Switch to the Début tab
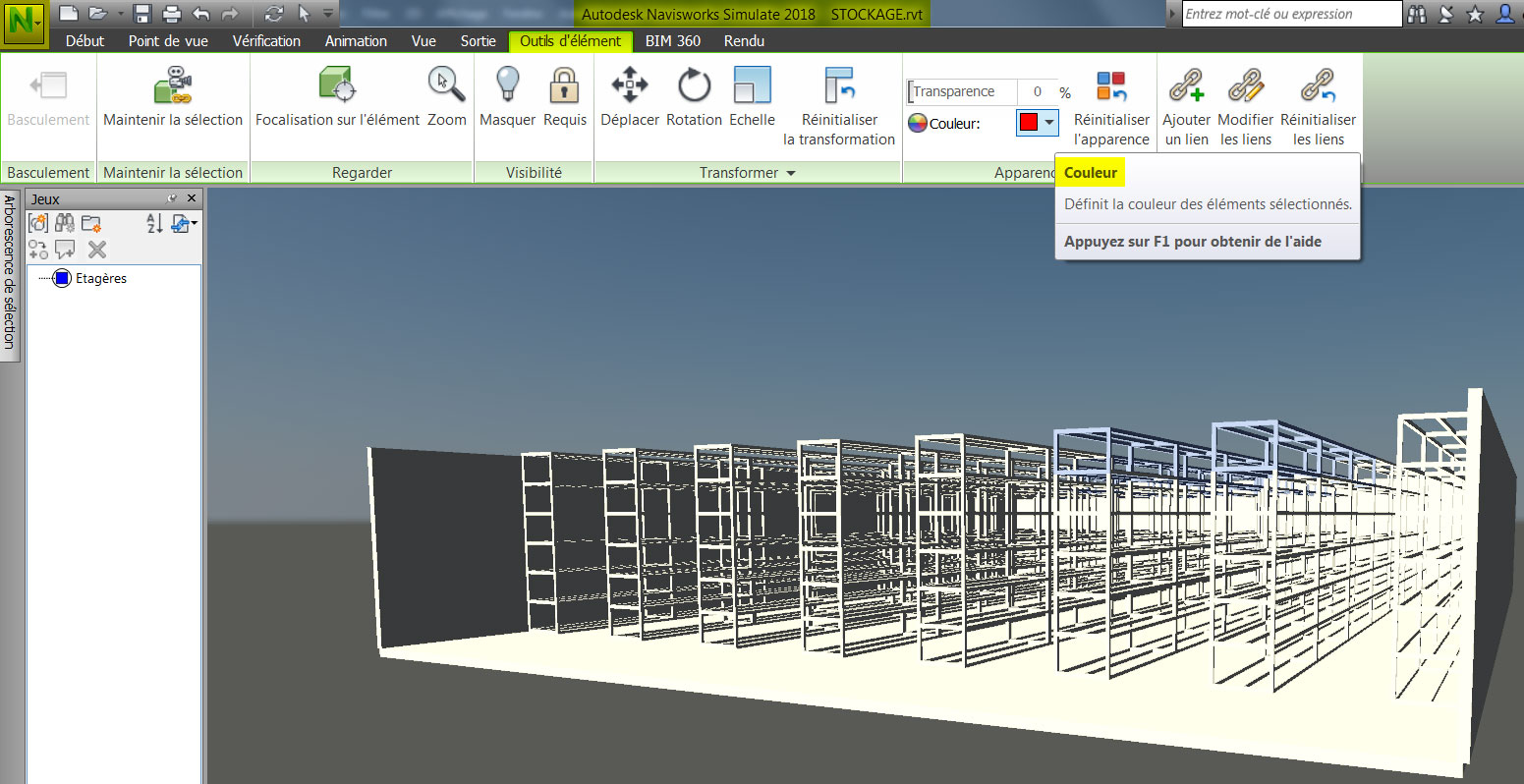 click(x=85, y=41)
